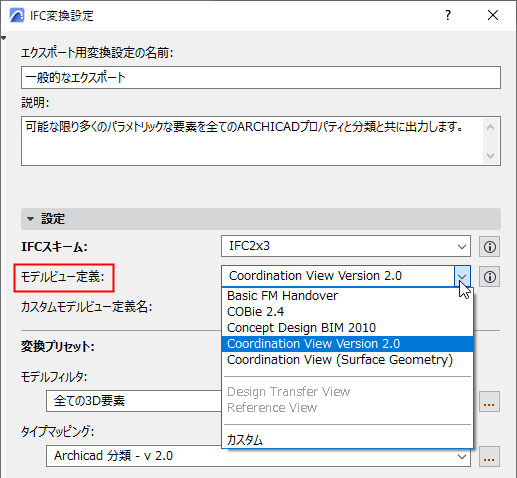The height and width of the screenshot is (478, 517).
Task: Open the ... button for モデルフィルタ
Action: coord(489,401)
